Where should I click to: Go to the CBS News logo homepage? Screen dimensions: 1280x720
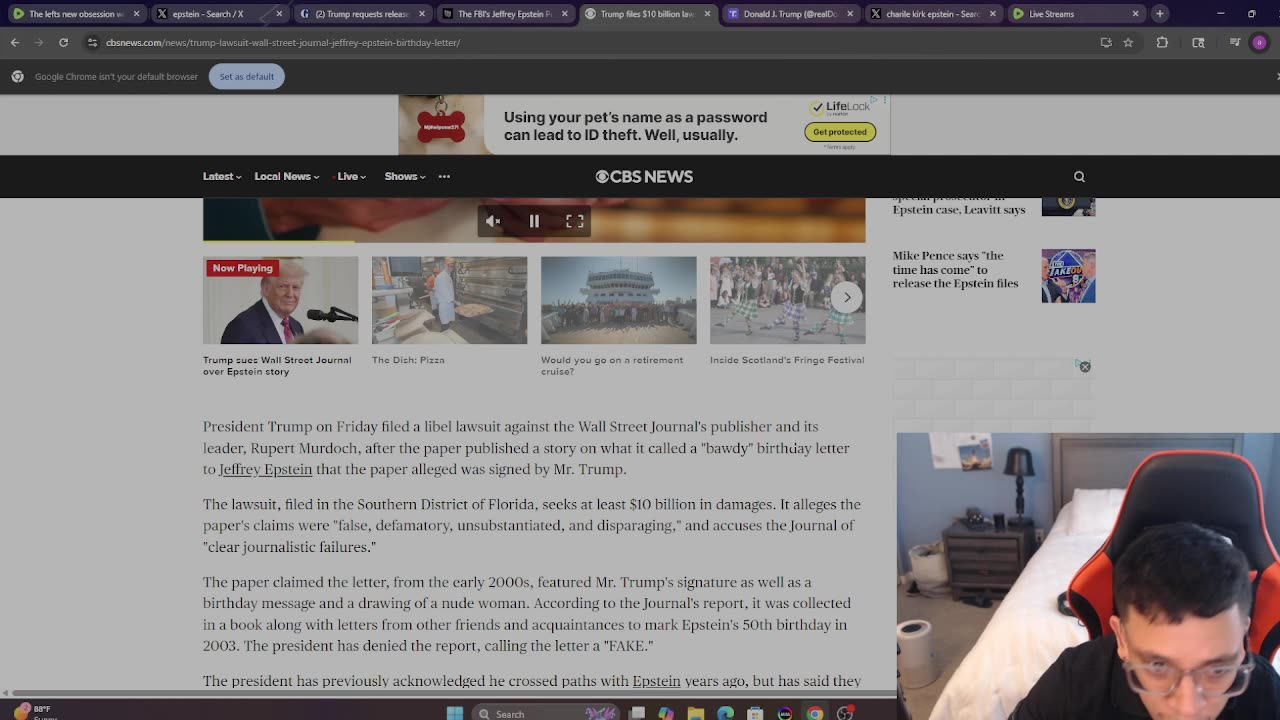[x=644, y=176]
